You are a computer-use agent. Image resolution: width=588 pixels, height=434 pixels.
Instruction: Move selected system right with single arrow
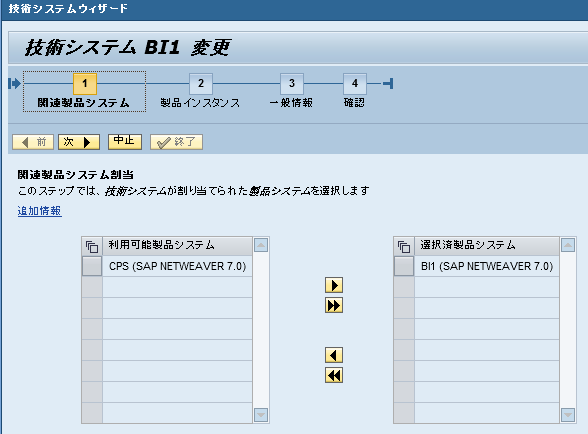tap(334, 285)
